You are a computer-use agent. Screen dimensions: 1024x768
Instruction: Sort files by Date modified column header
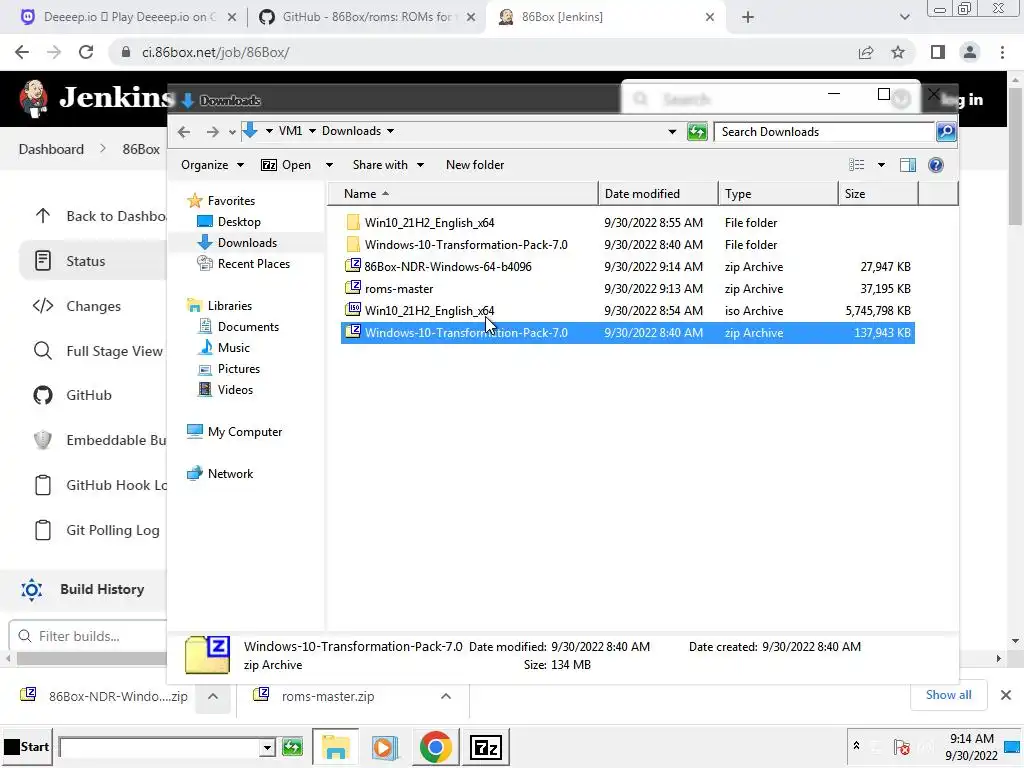[658, 193]
